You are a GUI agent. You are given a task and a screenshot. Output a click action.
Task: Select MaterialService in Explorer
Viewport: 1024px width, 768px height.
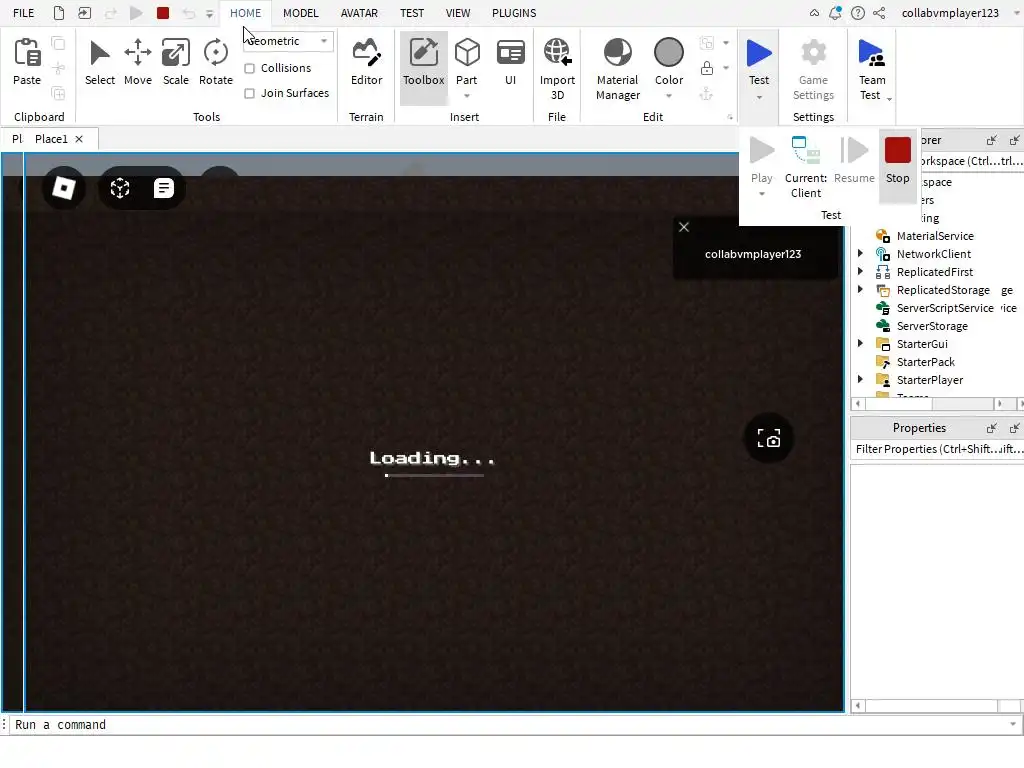[x=935, y=236]
